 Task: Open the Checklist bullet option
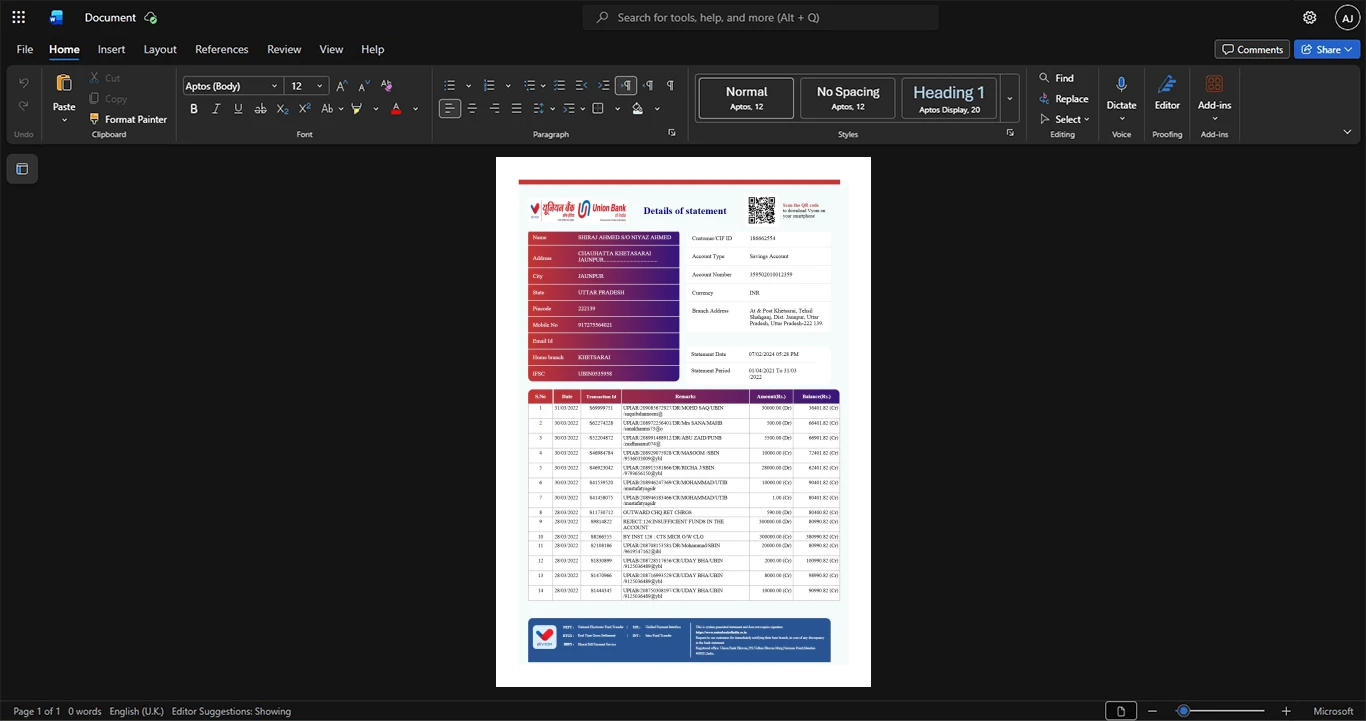pos(559,86)
